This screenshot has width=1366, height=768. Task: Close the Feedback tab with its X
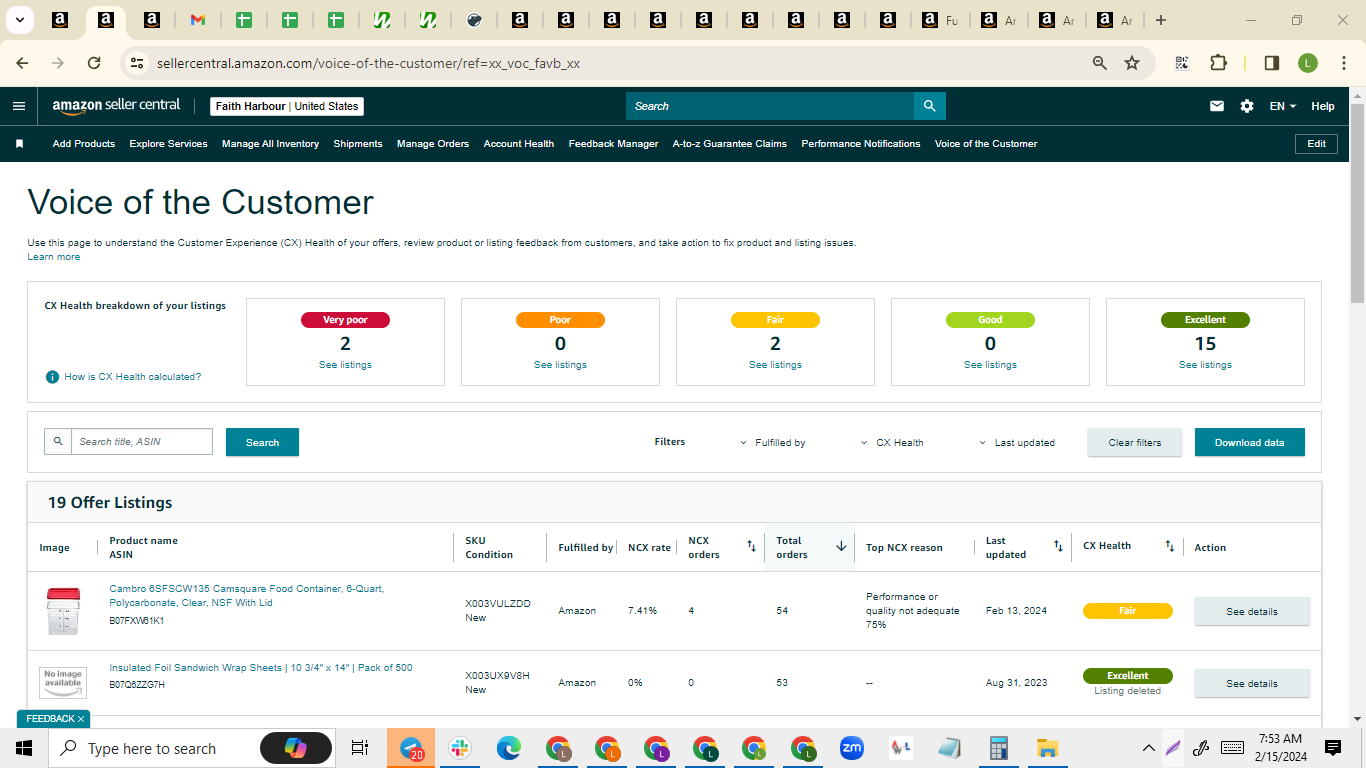click(81, 719)
